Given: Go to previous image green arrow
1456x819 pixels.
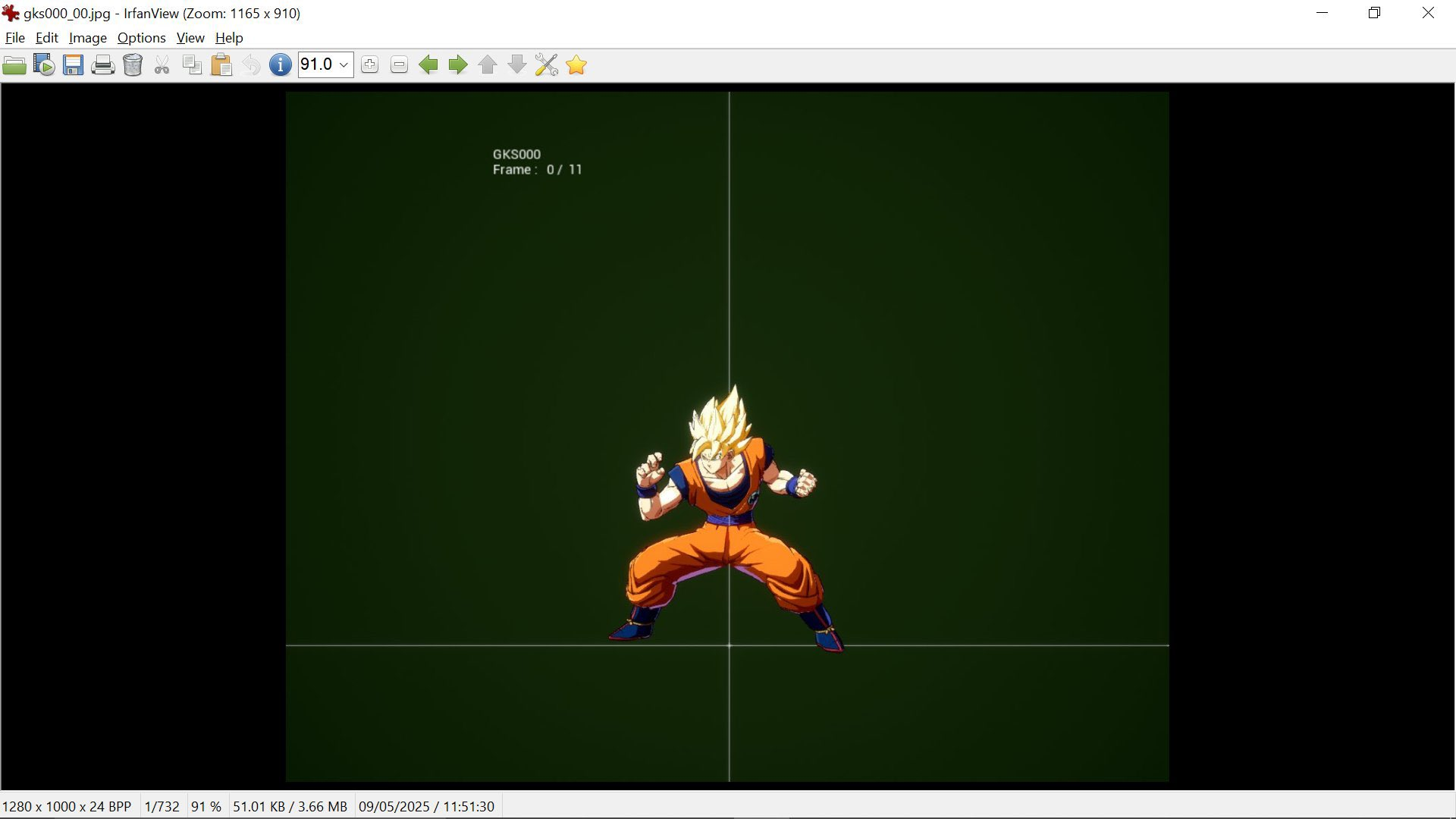Looking at the screenshot, I should pos(428,65).
